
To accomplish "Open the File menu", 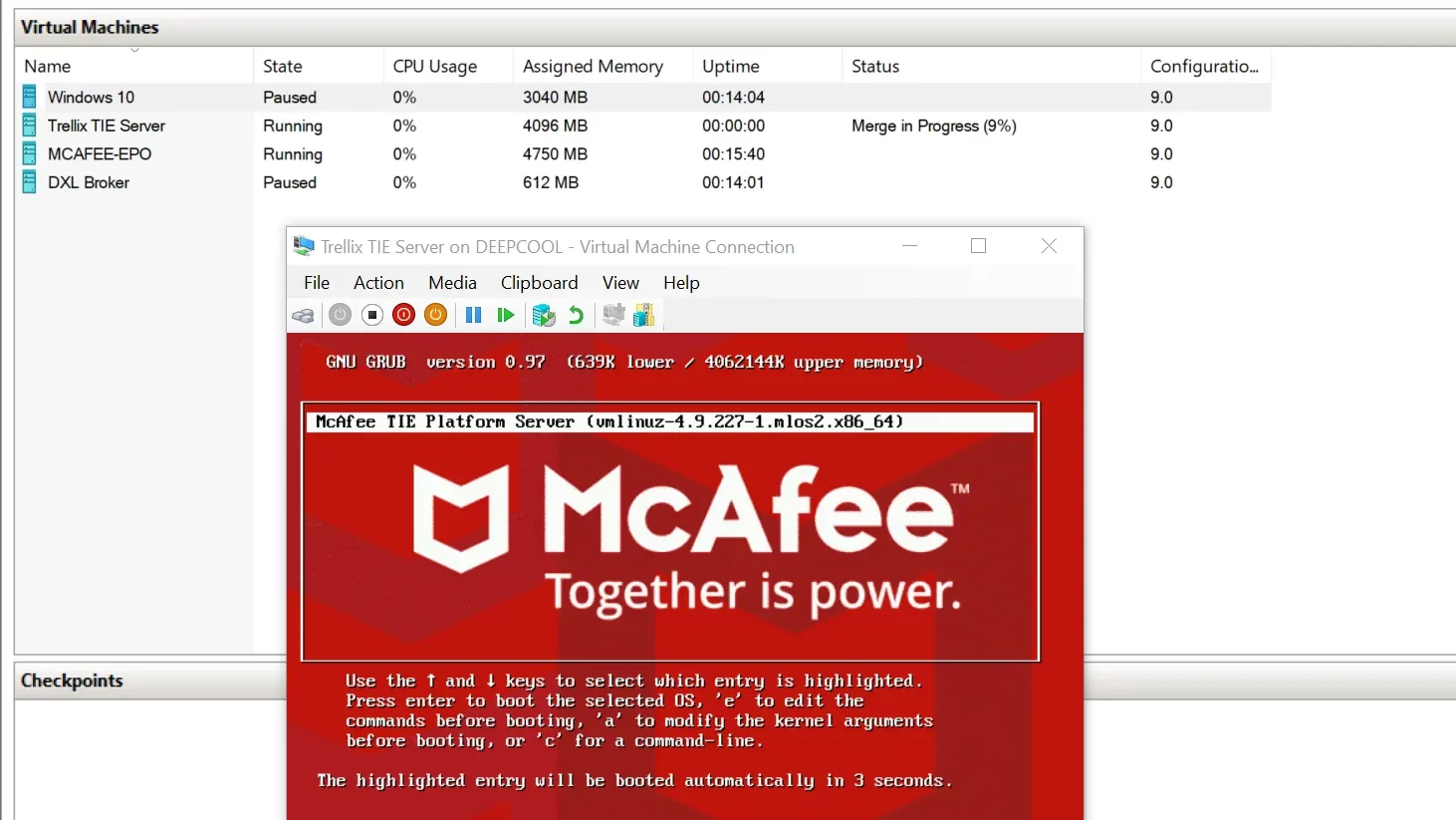I will [317, 283].
